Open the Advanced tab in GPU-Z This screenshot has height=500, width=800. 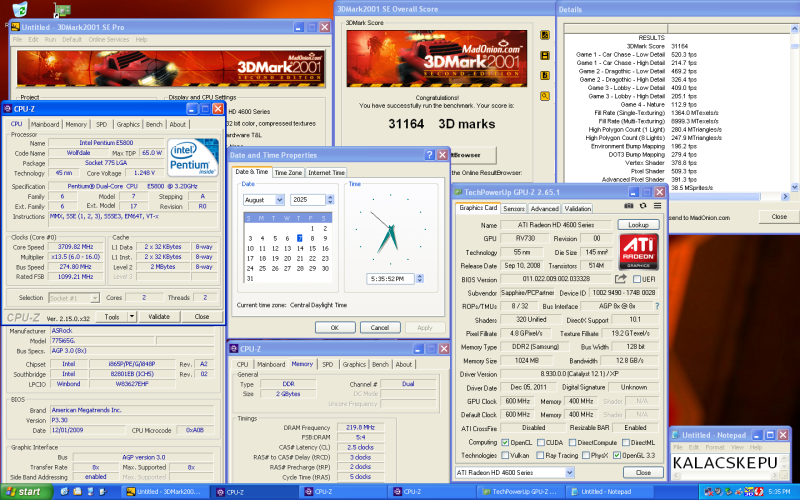(x=544, y=209)
